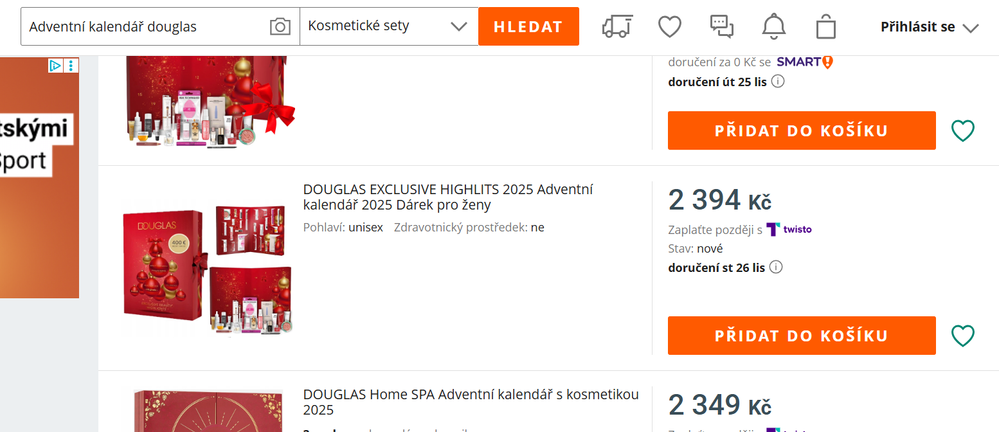Click the twisto pay-later logo link

point(789,230)
